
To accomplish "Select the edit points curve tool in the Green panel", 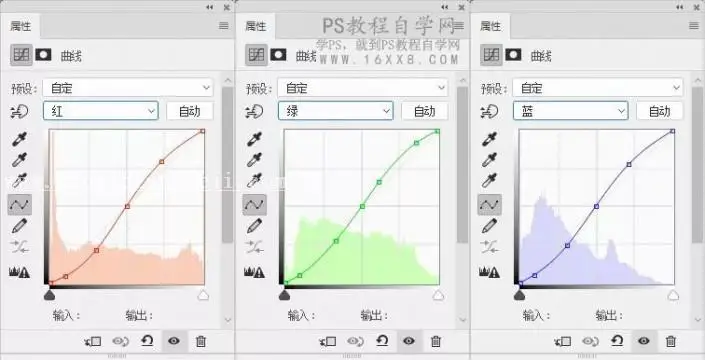I will [x=254, y=204].
